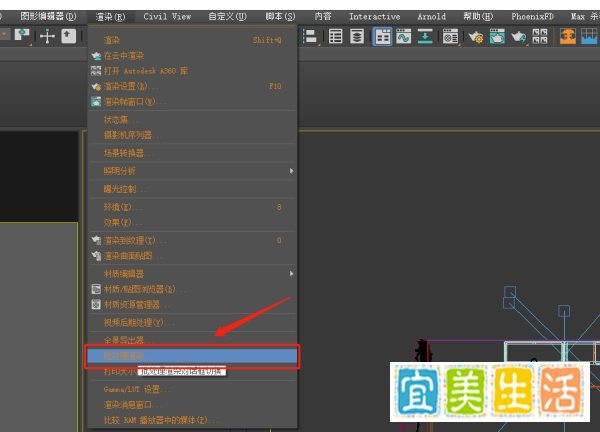Click the material/map browser icon

96,289
